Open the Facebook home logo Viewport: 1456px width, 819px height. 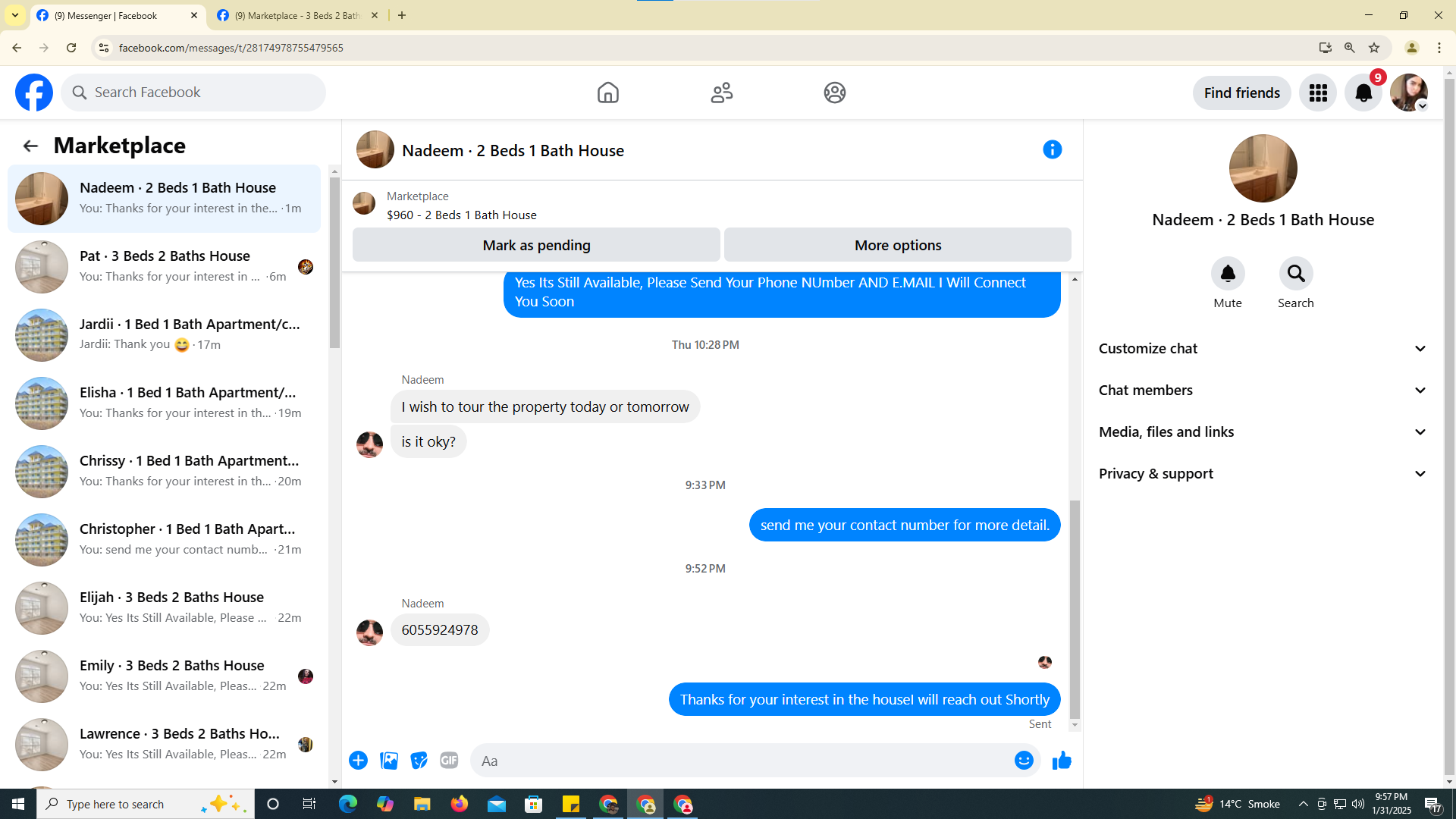point(34,93)
